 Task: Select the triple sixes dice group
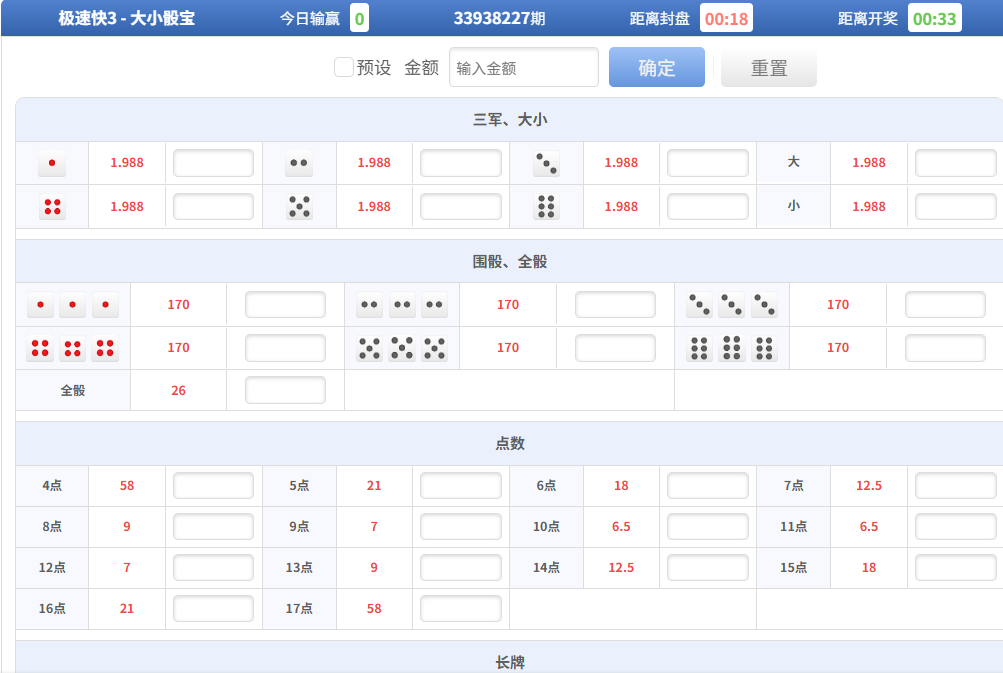[732, 348]
